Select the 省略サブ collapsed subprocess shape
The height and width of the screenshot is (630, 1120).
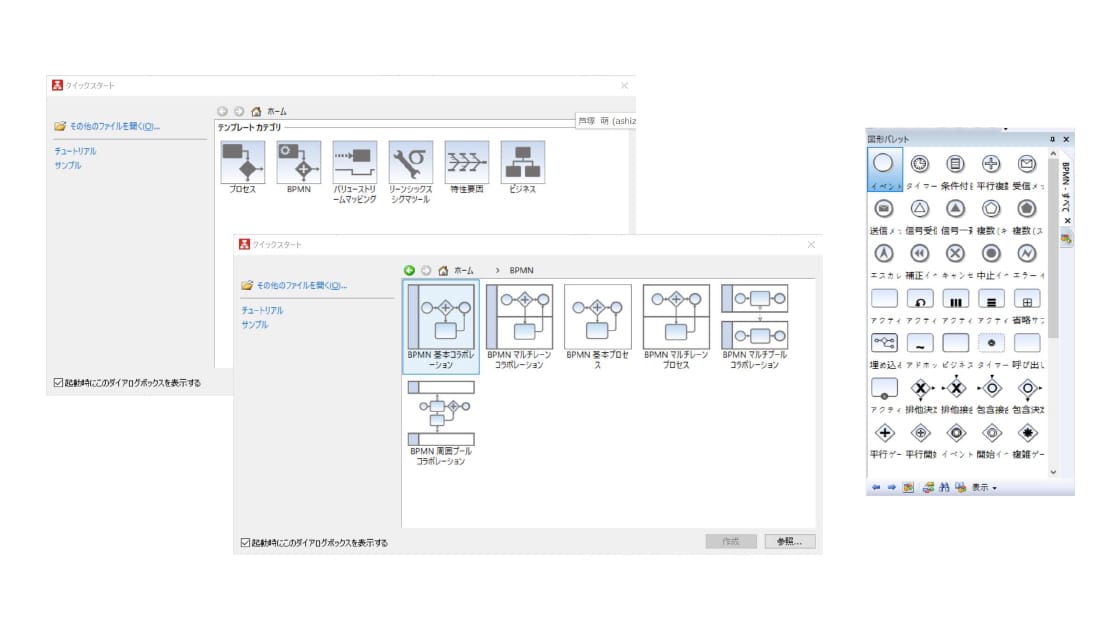[x=1026, y=299]
